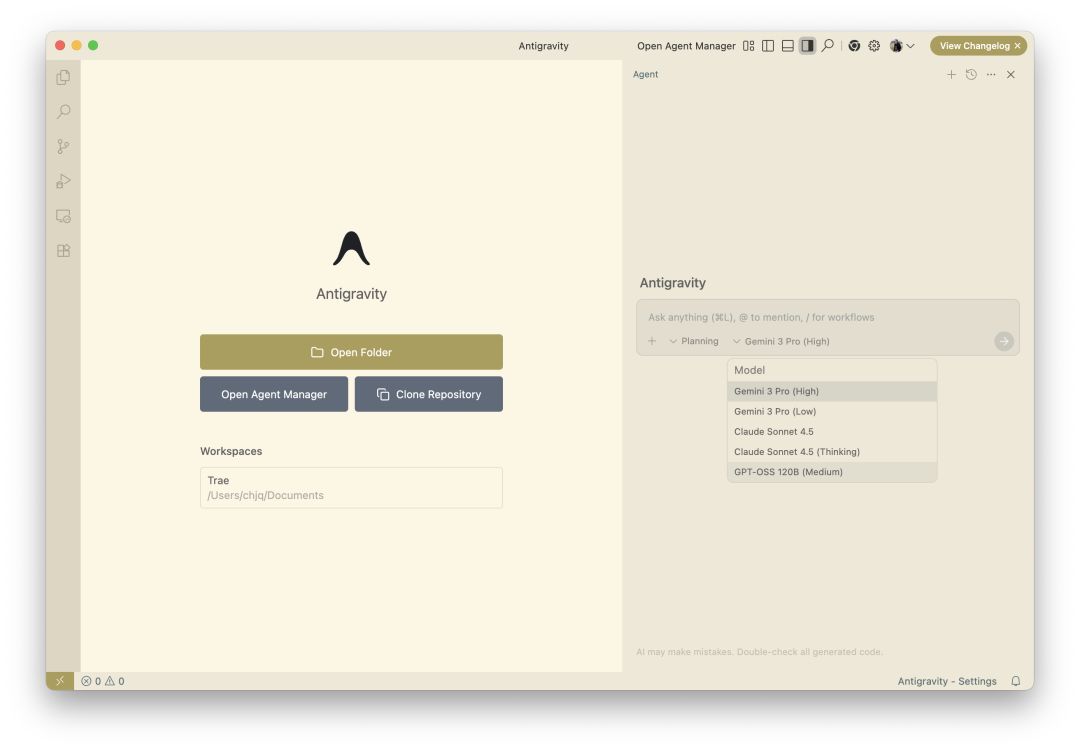Toggle the secondary side bar (Agent panel)

pos(807,45)
